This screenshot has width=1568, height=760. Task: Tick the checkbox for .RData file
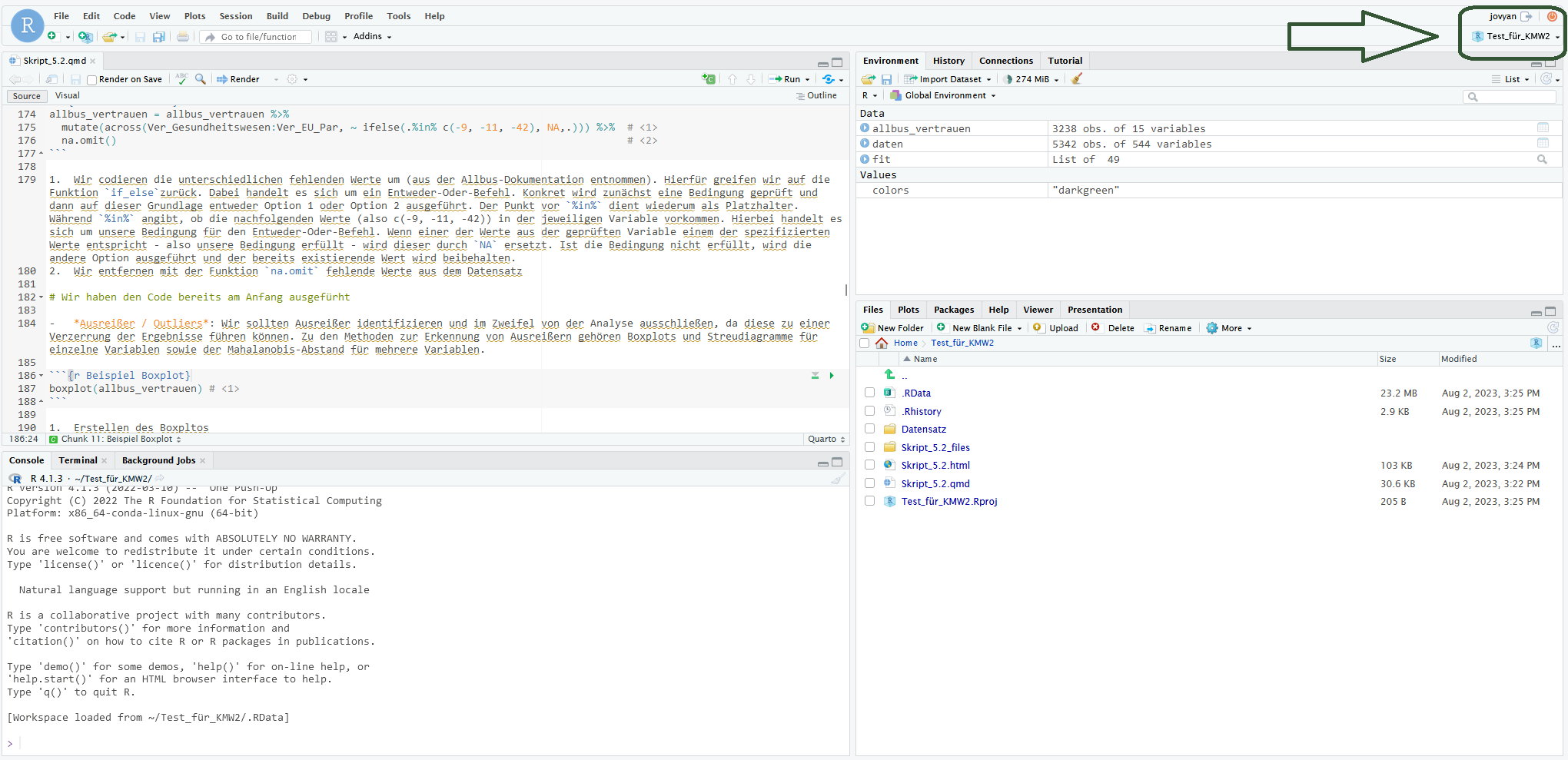(x=869, y=393)
